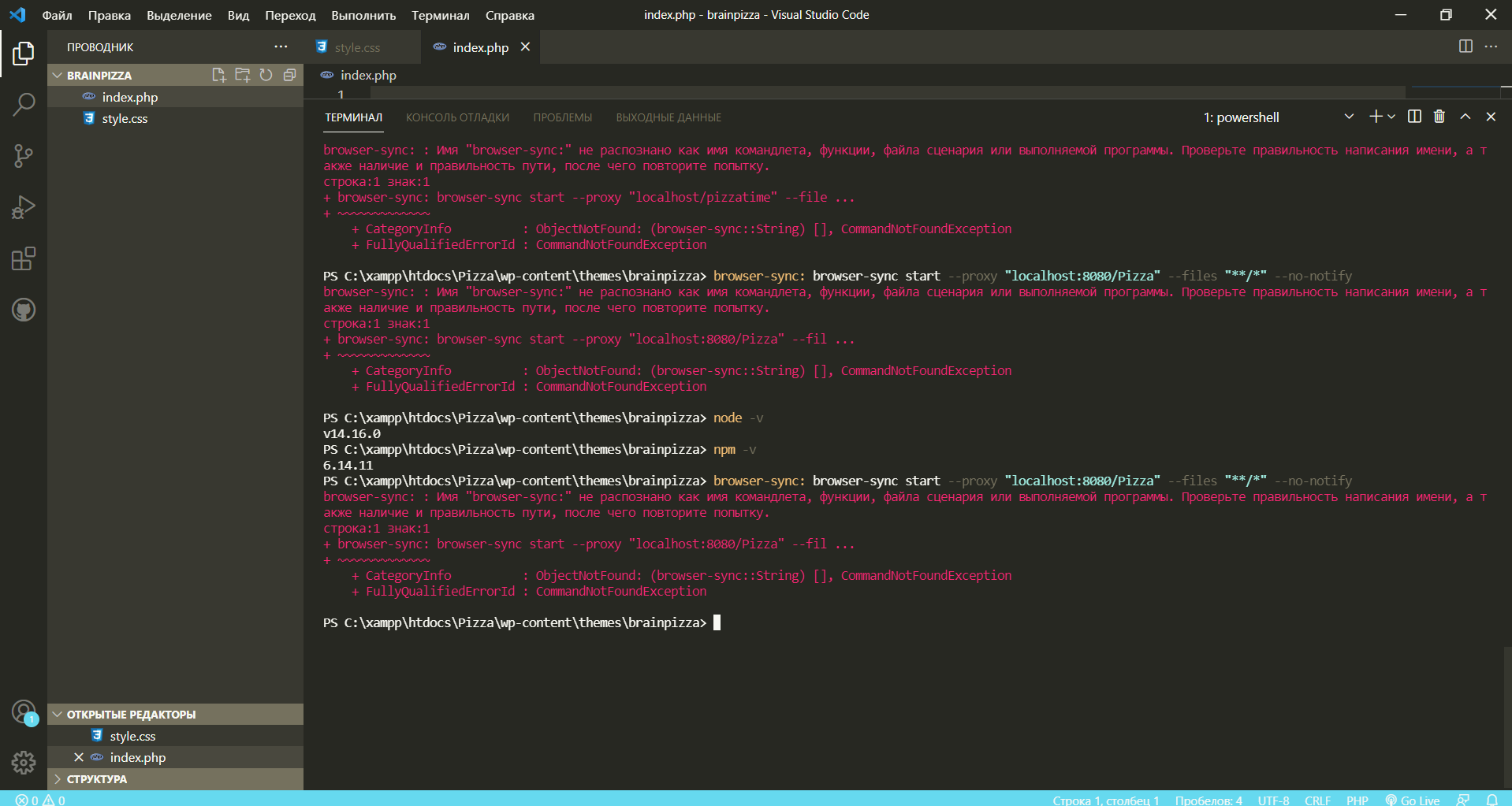Select index.php in open editors list

coord(175,757)
